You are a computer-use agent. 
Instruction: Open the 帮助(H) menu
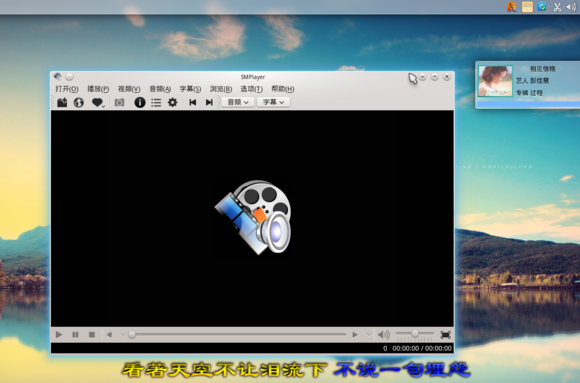tap(283, 89)
